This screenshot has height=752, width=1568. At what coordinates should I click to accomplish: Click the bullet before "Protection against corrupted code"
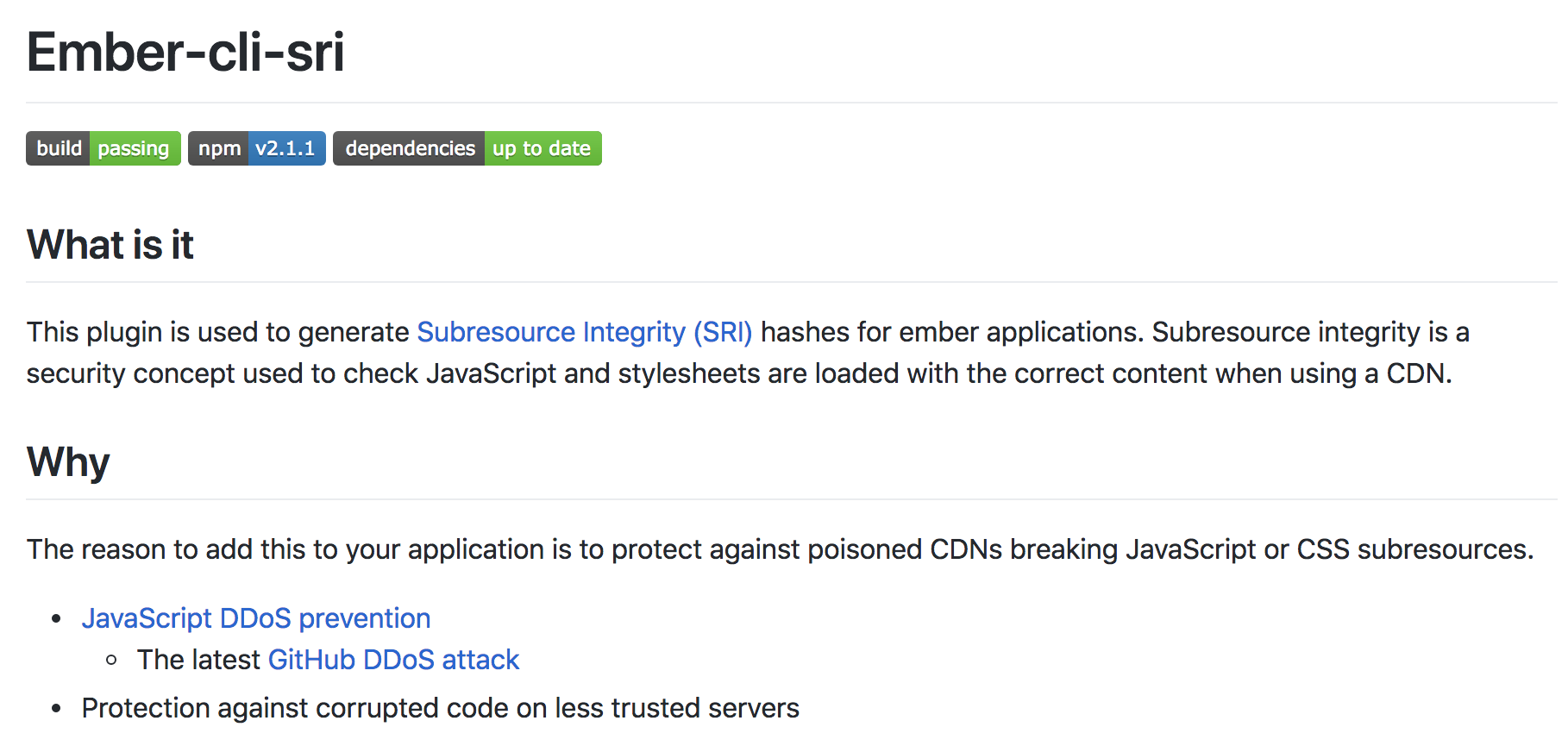pyautogui.click(x=57, y=708)
